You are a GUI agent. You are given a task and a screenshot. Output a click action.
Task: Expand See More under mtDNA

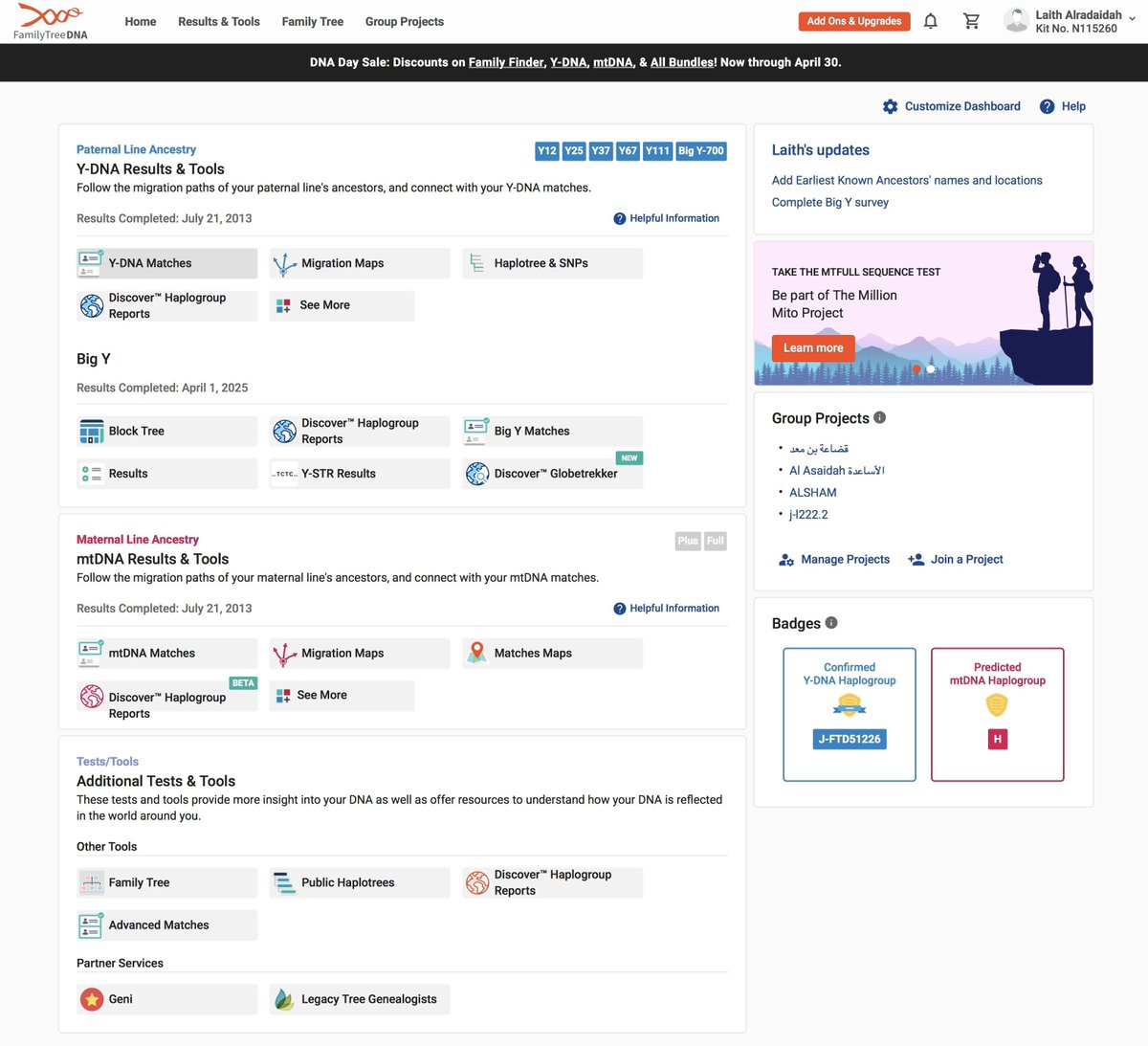tap(342, 696)
